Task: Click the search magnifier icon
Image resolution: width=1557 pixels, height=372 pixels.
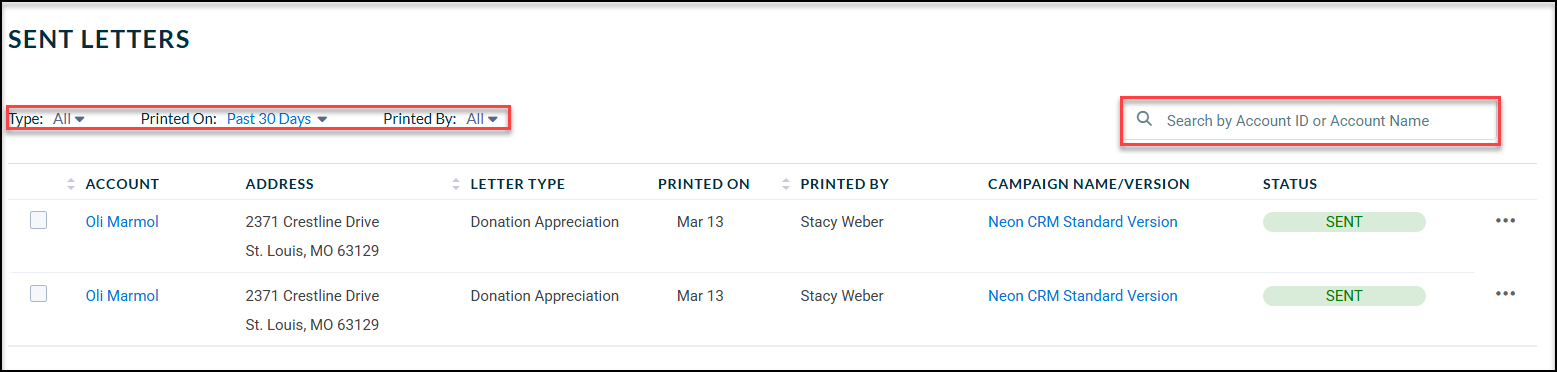Action: [1145, 119]
